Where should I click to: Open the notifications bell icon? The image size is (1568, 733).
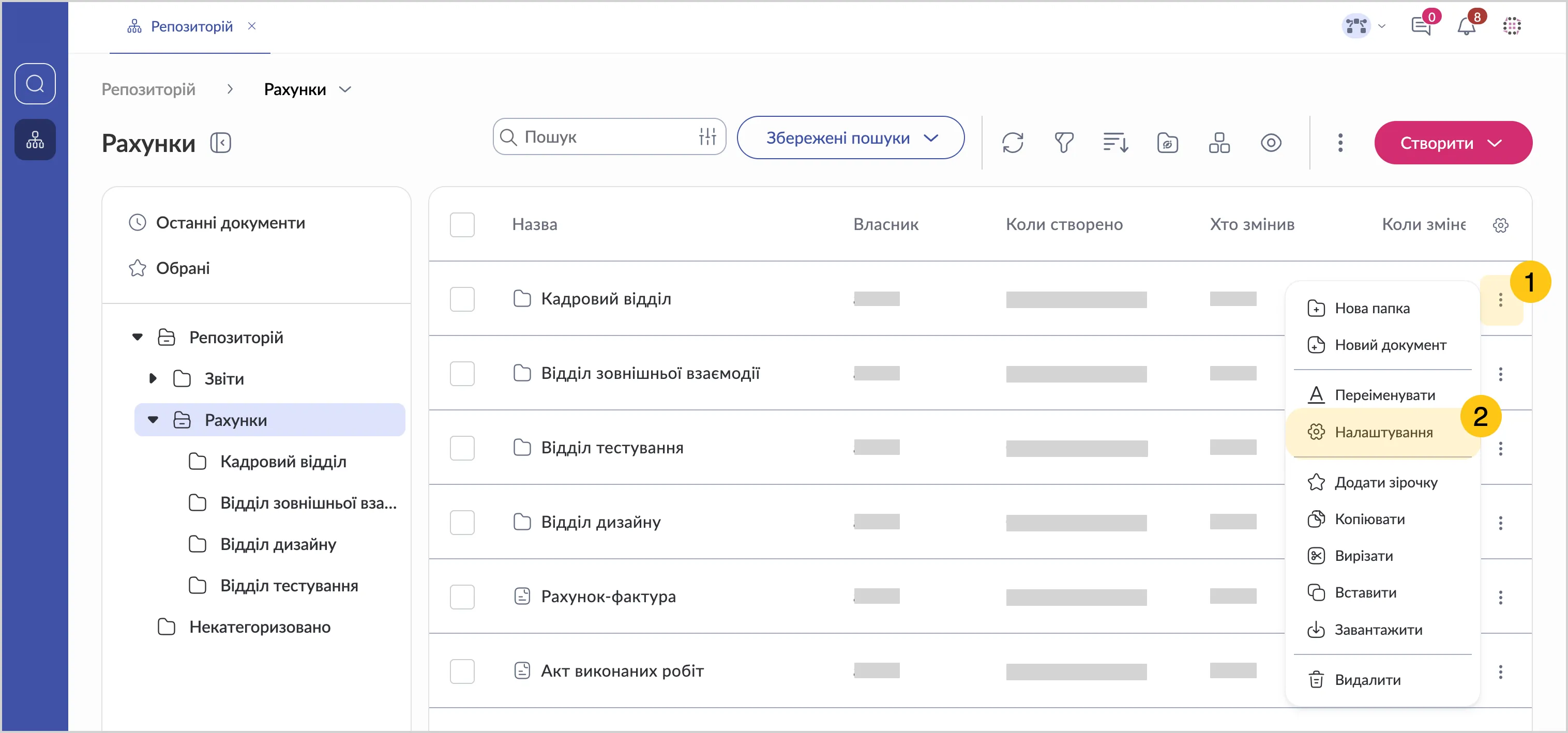click(1466, 27)
